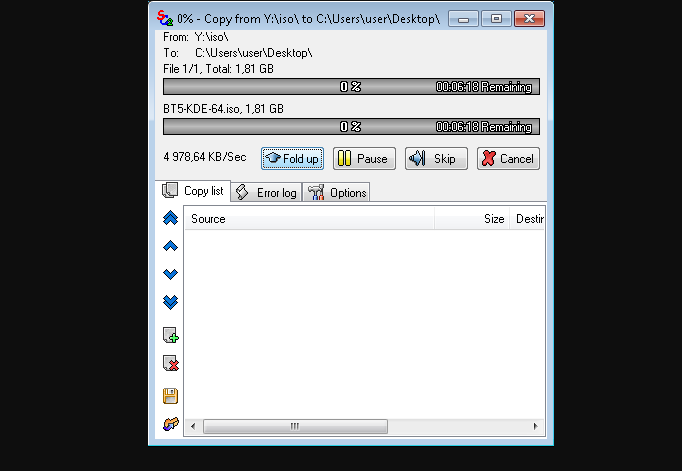Click the '4 978,64 KB/Sec' speed text
The height and width of the screenshot is (471, 682).
pos(205,157)
